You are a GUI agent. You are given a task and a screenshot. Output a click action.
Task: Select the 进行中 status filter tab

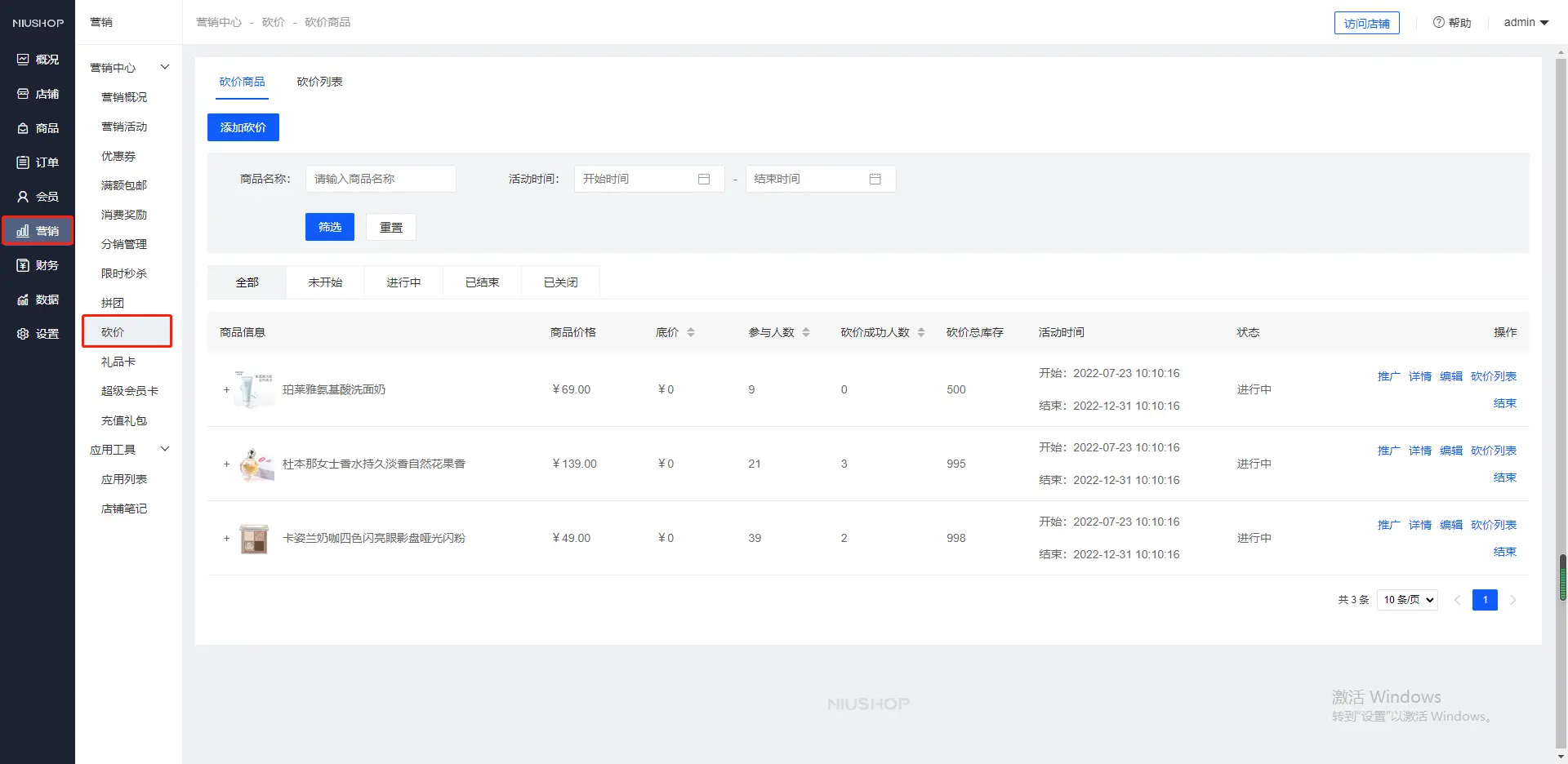pyautogui.click(x=403, y=282)
